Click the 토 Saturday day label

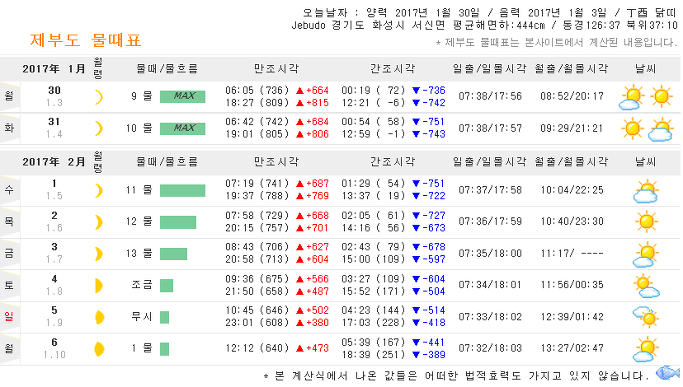click(x=9, y=285)
